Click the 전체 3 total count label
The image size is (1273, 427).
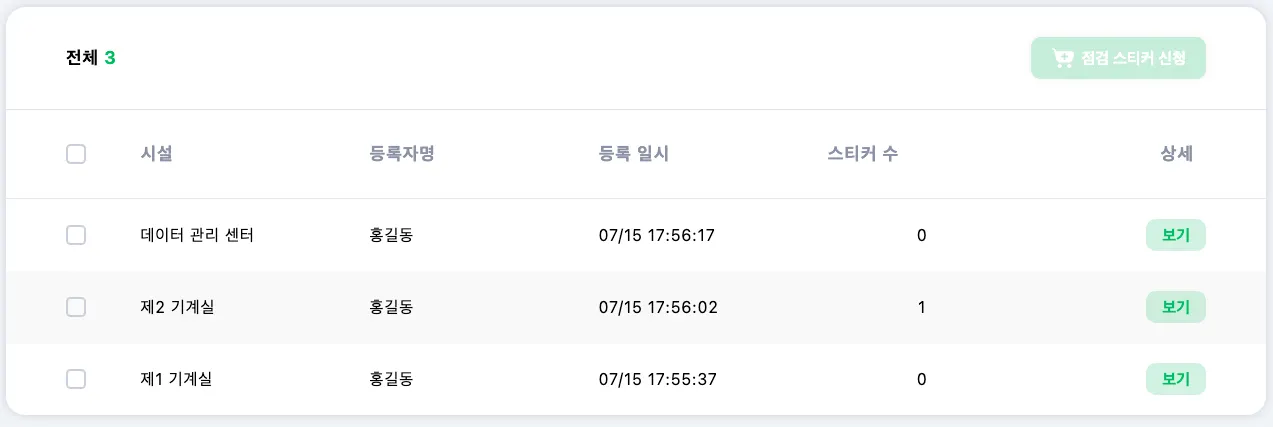tap(91, 58)
